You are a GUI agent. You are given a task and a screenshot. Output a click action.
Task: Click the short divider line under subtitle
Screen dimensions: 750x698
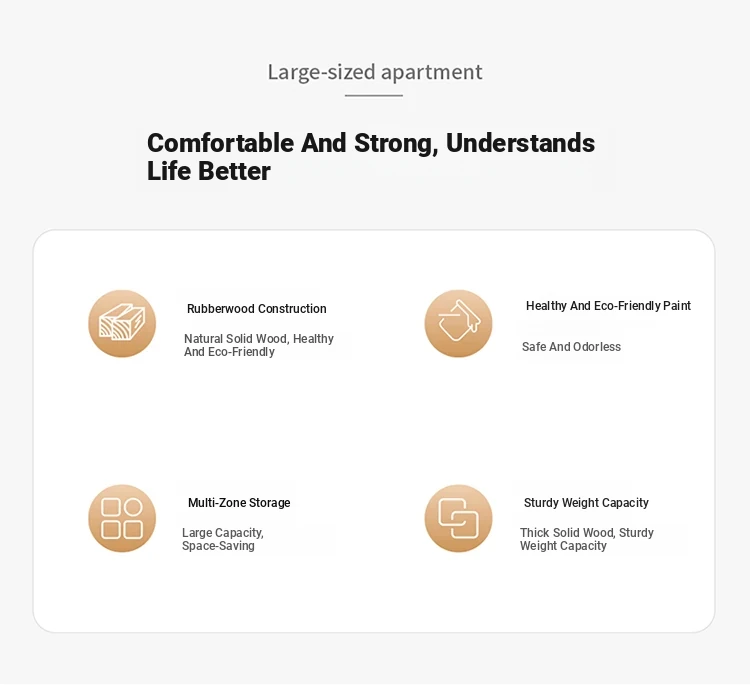[374, 95]
